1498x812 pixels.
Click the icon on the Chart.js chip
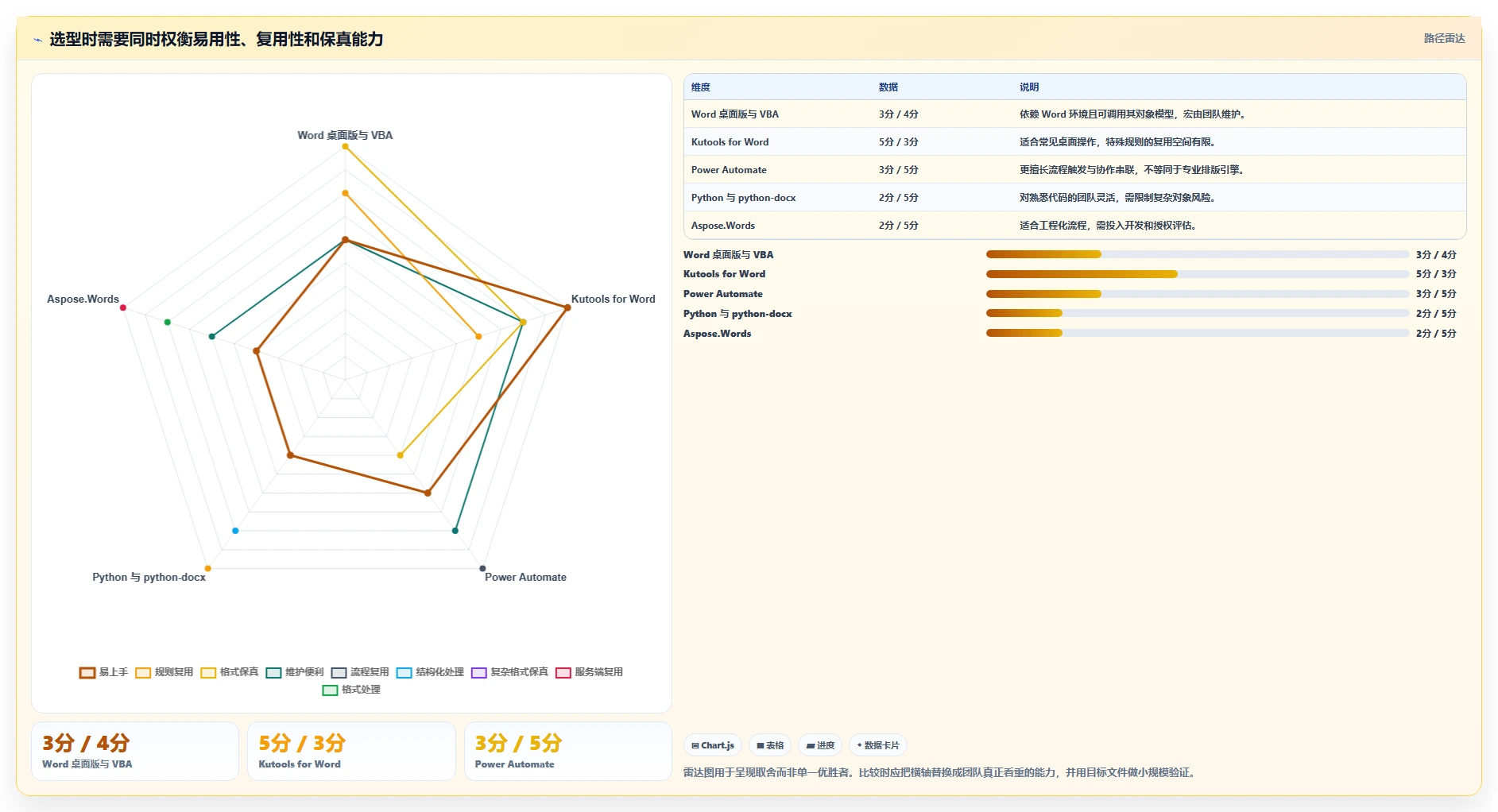695,746
